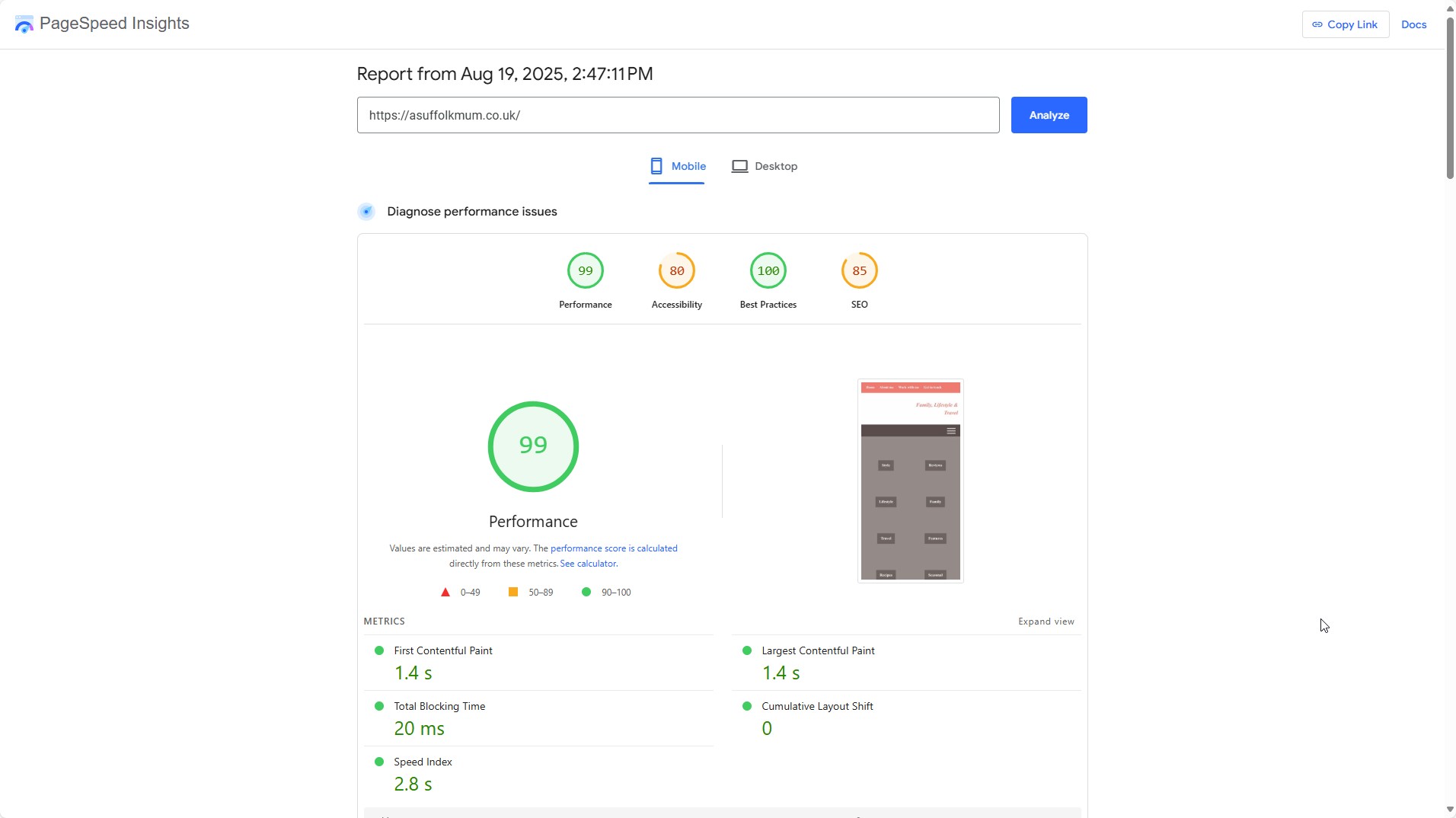Click the Total Blocking Time metric label
The height and width of the screenshot is (818, 1456).
(x=439, y=706)
